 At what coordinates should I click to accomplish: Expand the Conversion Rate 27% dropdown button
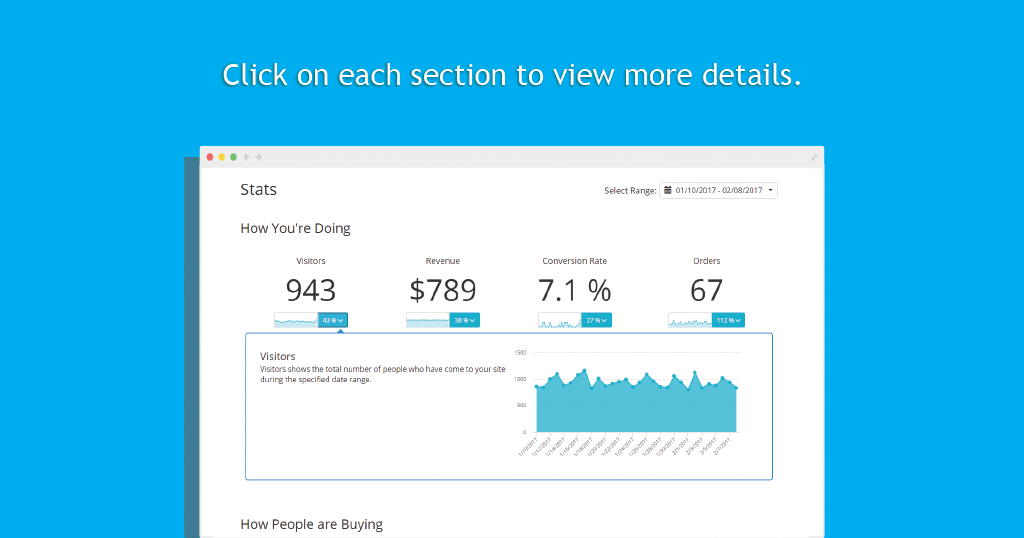pos(597,321)
